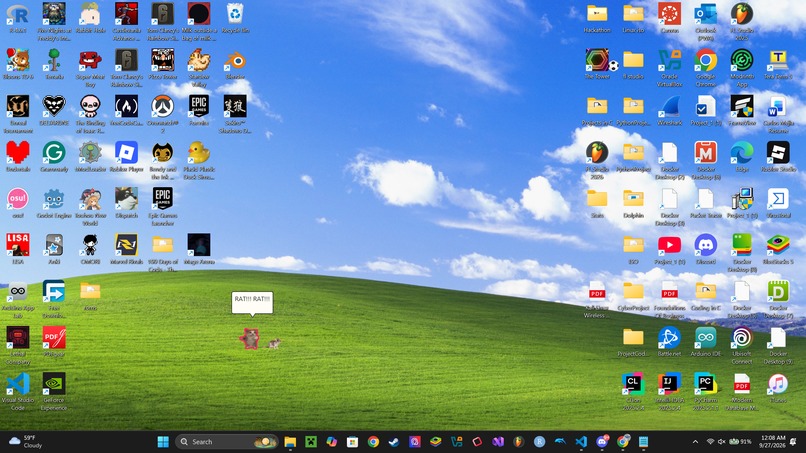Open the iTunes shortcut
The width and height of the screenshot is (806, 453).
tap(778, 384)
